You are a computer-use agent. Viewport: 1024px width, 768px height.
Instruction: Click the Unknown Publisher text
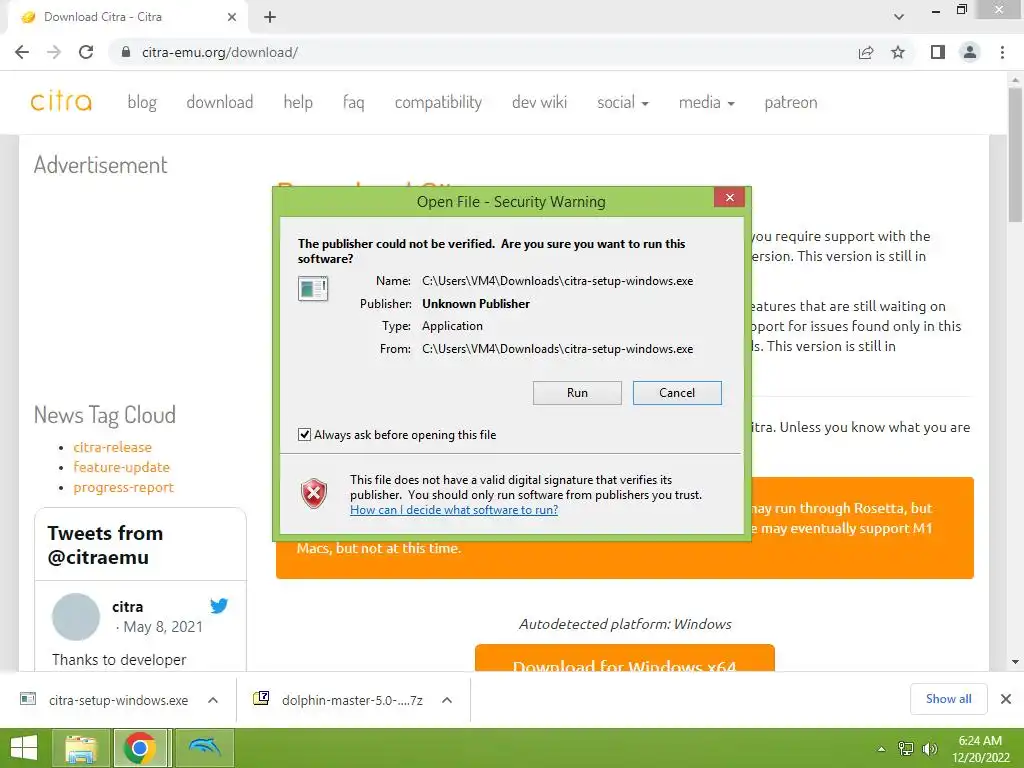click(x=475, y=304)
